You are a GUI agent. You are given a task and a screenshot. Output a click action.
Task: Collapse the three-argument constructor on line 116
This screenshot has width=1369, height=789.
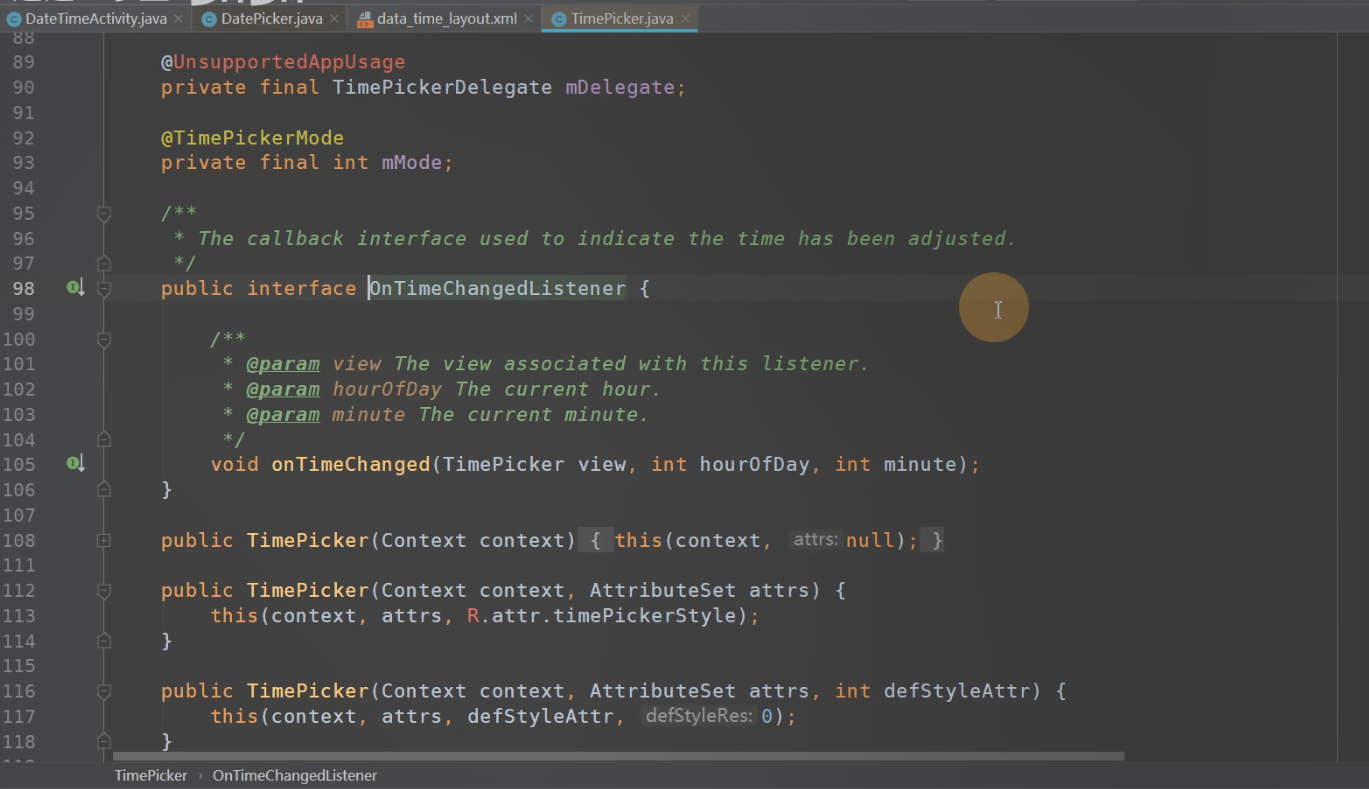(x=103, y=691)
